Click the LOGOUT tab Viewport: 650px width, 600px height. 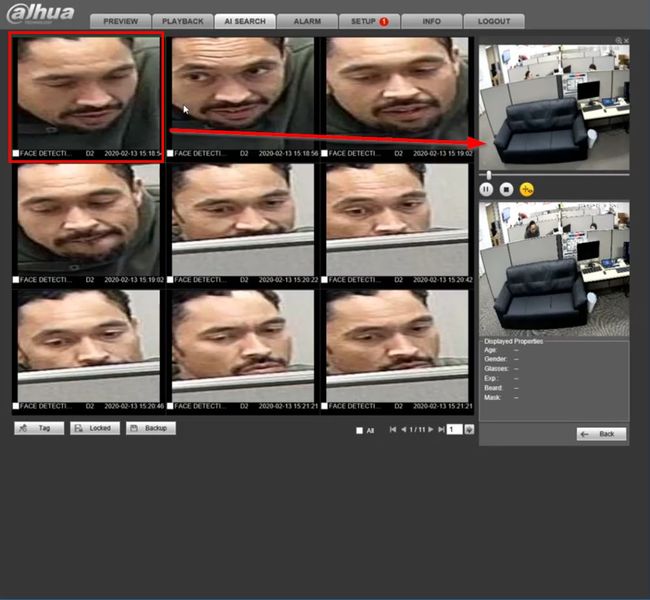pos(494,21)
